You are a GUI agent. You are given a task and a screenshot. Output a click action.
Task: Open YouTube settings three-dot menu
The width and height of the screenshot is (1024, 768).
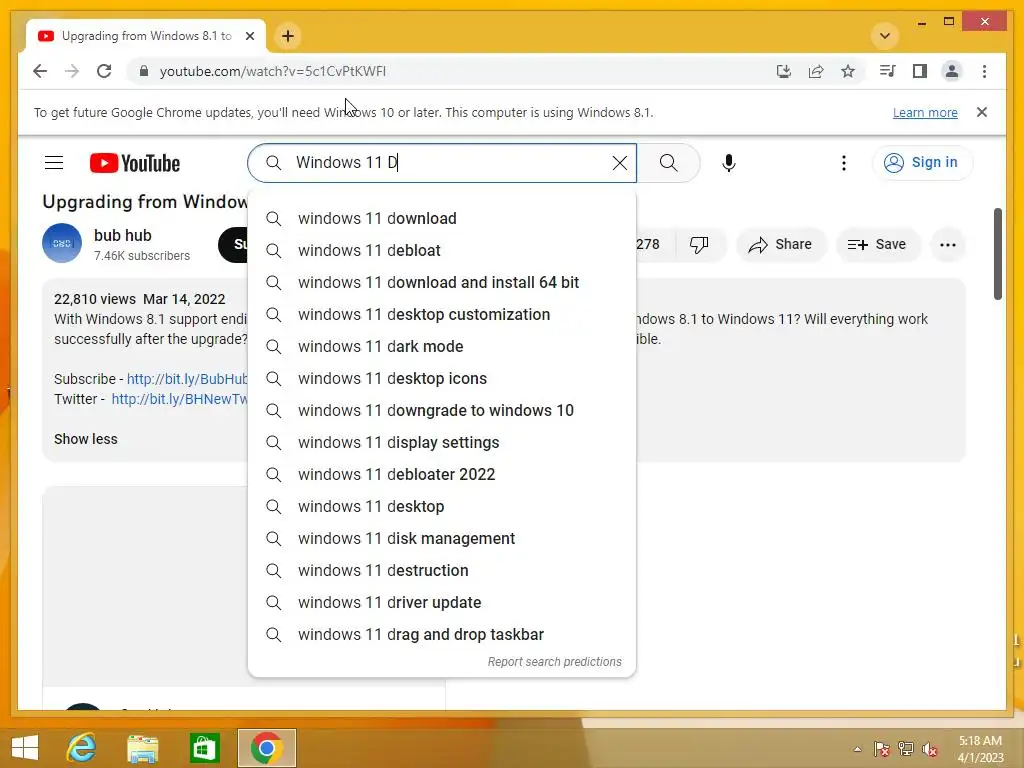coord(844,163)
